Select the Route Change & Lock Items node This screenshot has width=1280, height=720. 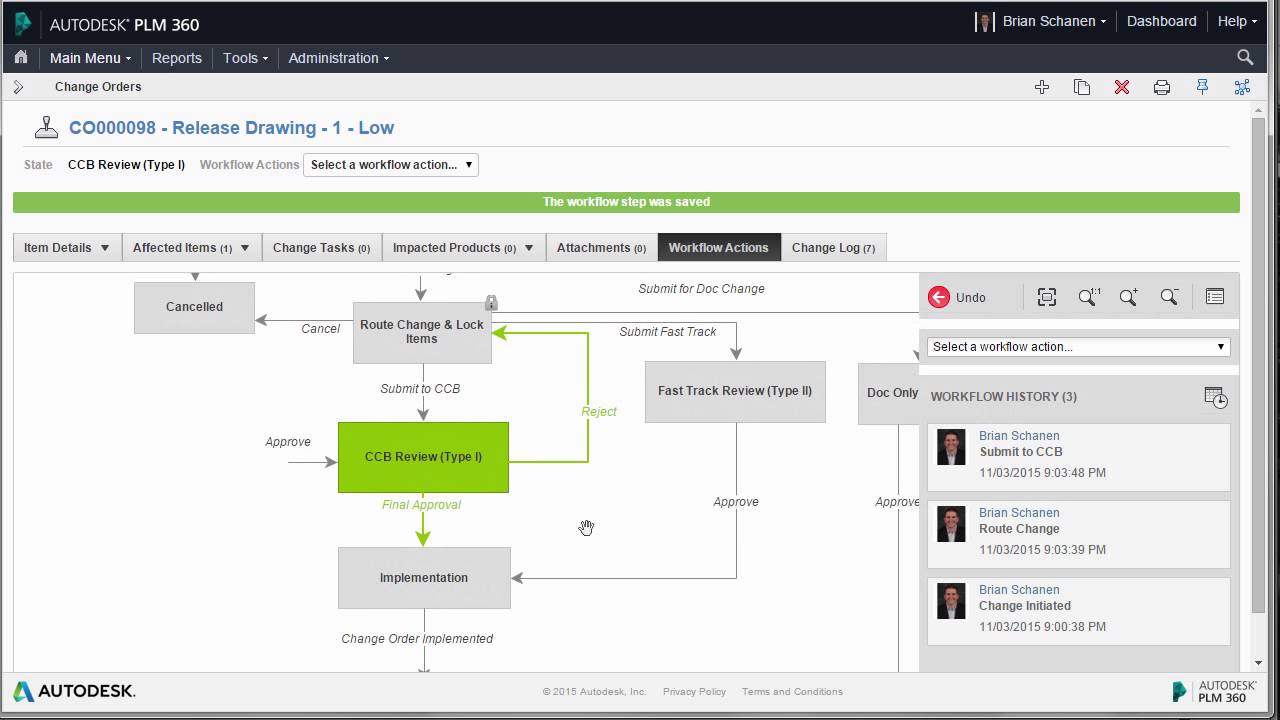[422, 332]
